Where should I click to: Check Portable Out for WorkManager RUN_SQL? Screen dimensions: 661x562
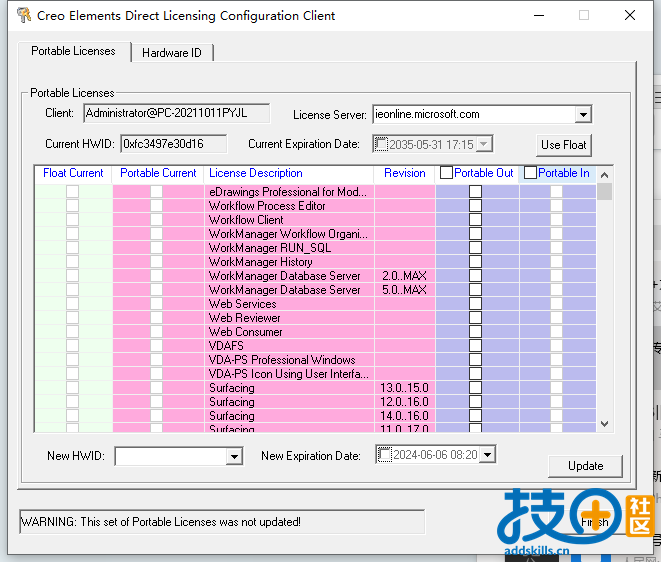[x=476, y=247]
